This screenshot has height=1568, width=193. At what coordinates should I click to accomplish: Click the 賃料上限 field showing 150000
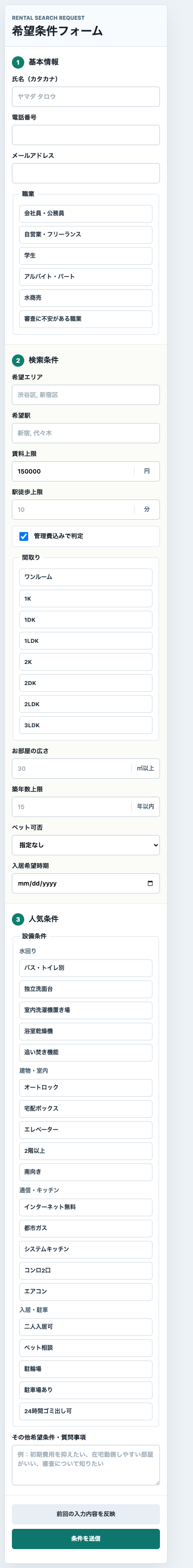tap(73, 472)
